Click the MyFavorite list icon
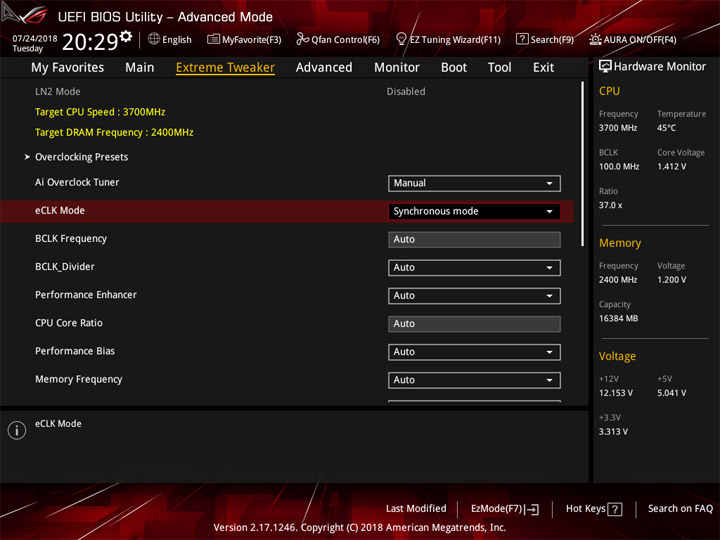 point(214,39)
